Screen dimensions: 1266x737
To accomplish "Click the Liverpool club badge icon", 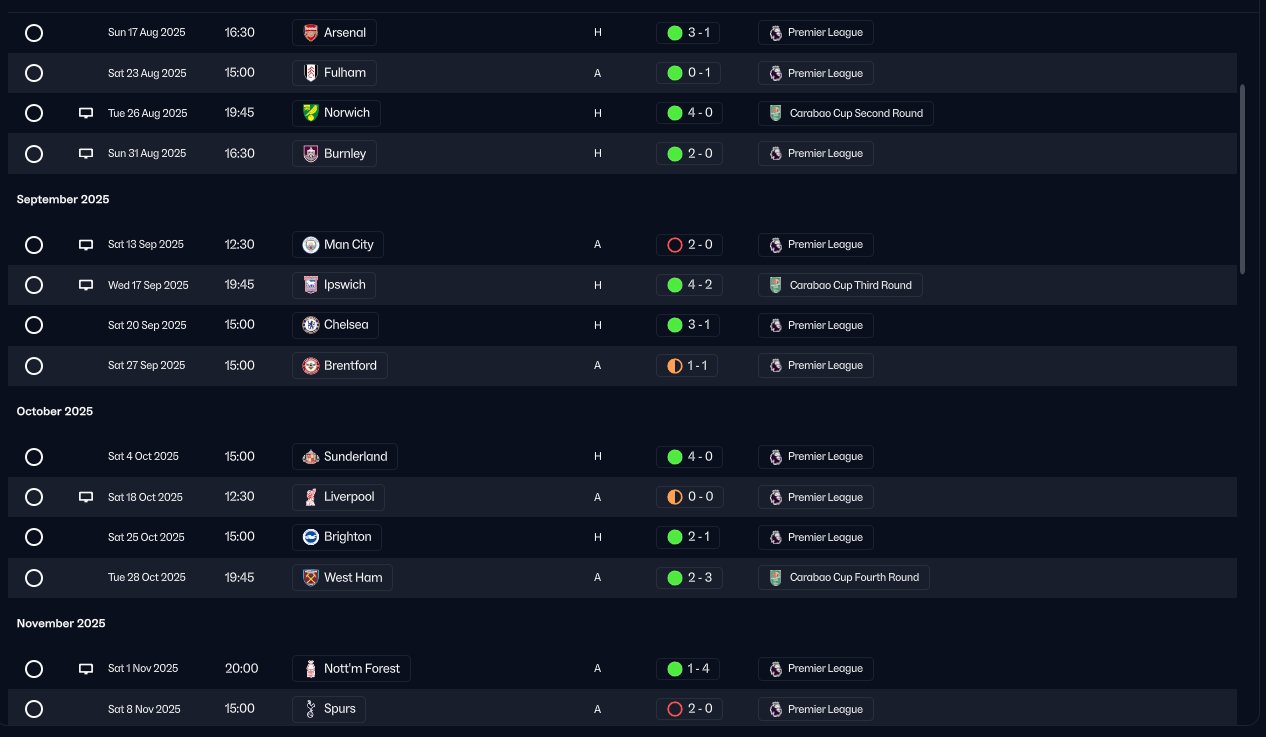I will pos(311,497).
